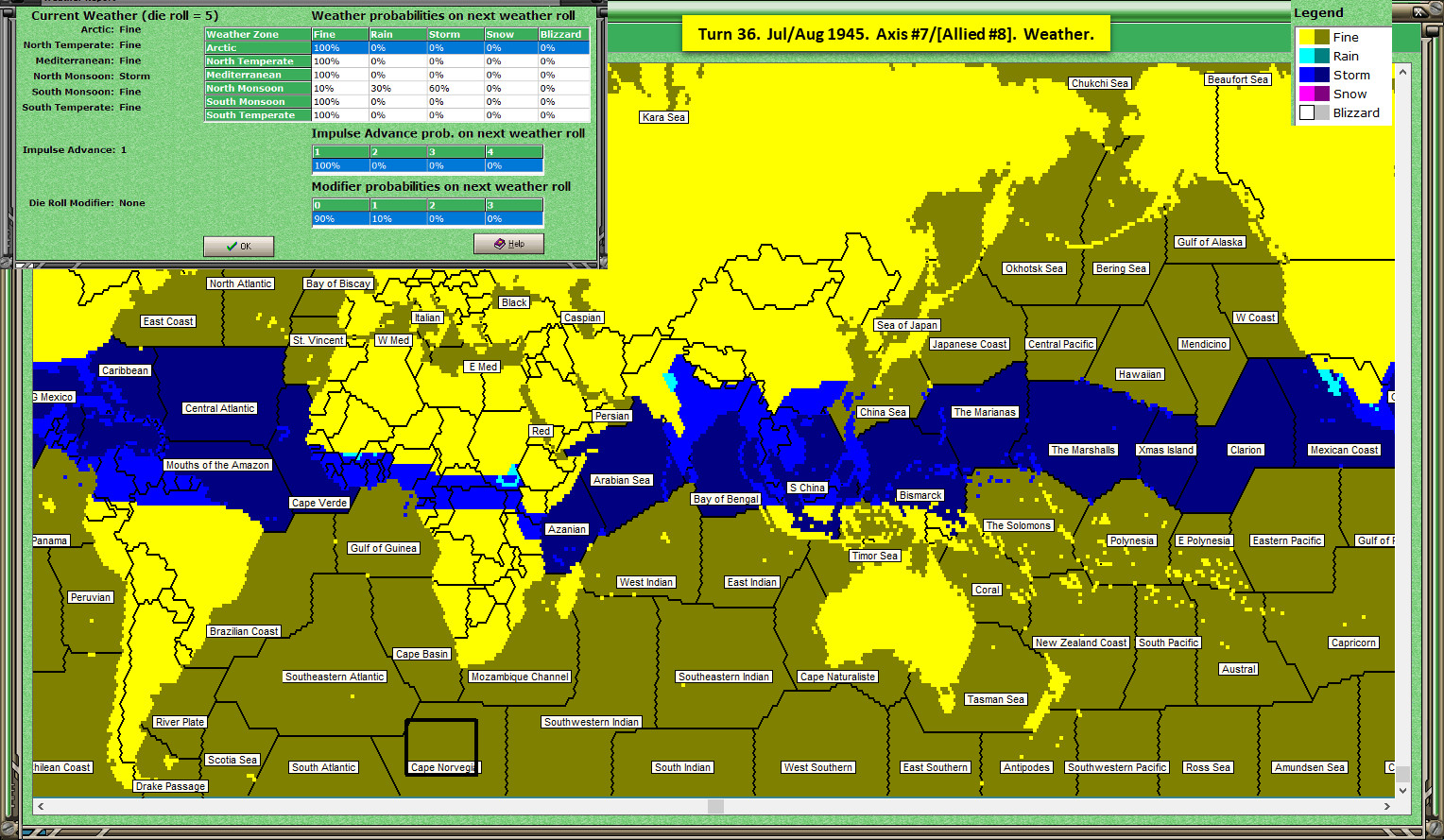Viewport: 1444px width, 840px height.
Task: Click the Xmas Island label
Action: [x=1166, y=450]
